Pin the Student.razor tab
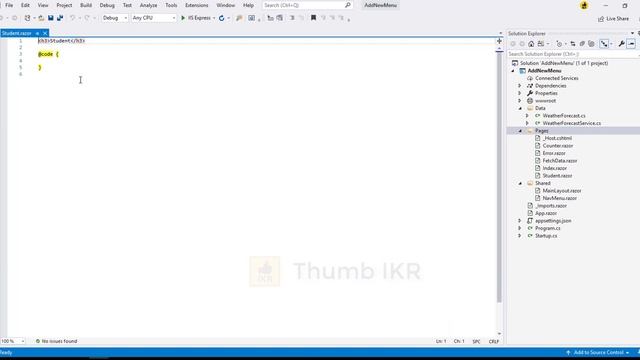 click(x=37, y=33)
